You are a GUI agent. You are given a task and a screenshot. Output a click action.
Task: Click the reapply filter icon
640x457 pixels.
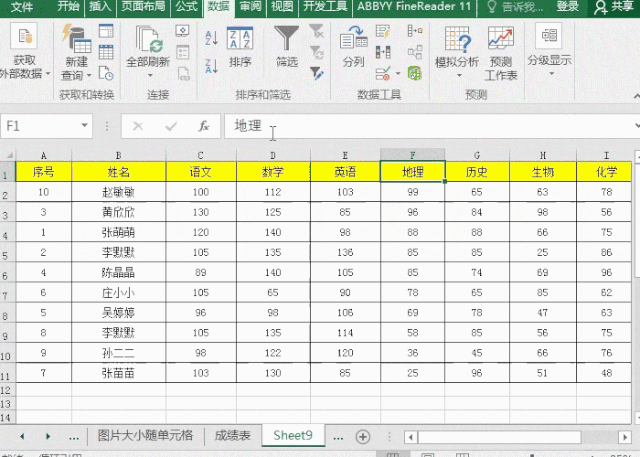[316, 52]
